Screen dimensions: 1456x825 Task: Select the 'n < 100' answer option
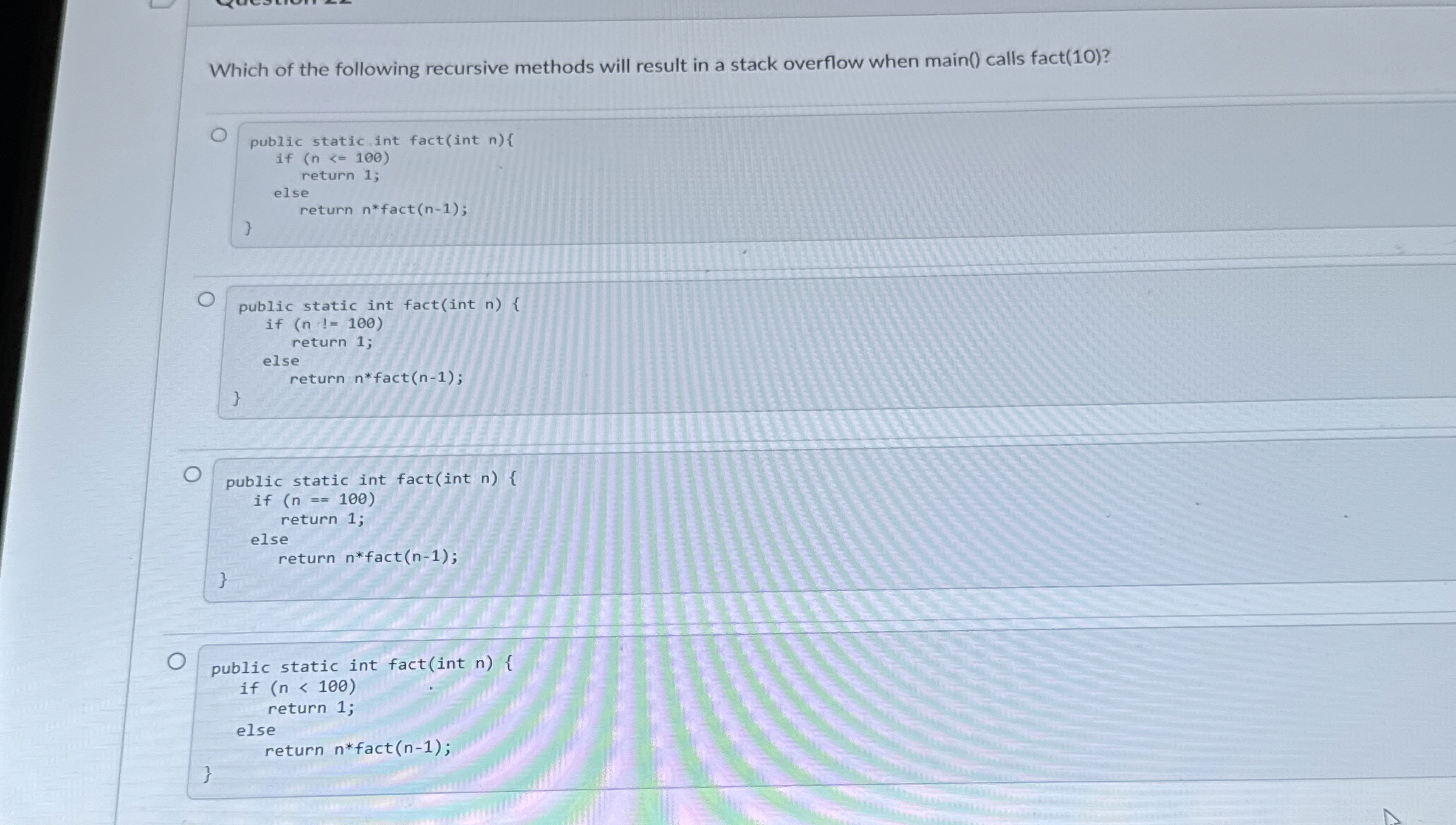(x=176, y=661)
